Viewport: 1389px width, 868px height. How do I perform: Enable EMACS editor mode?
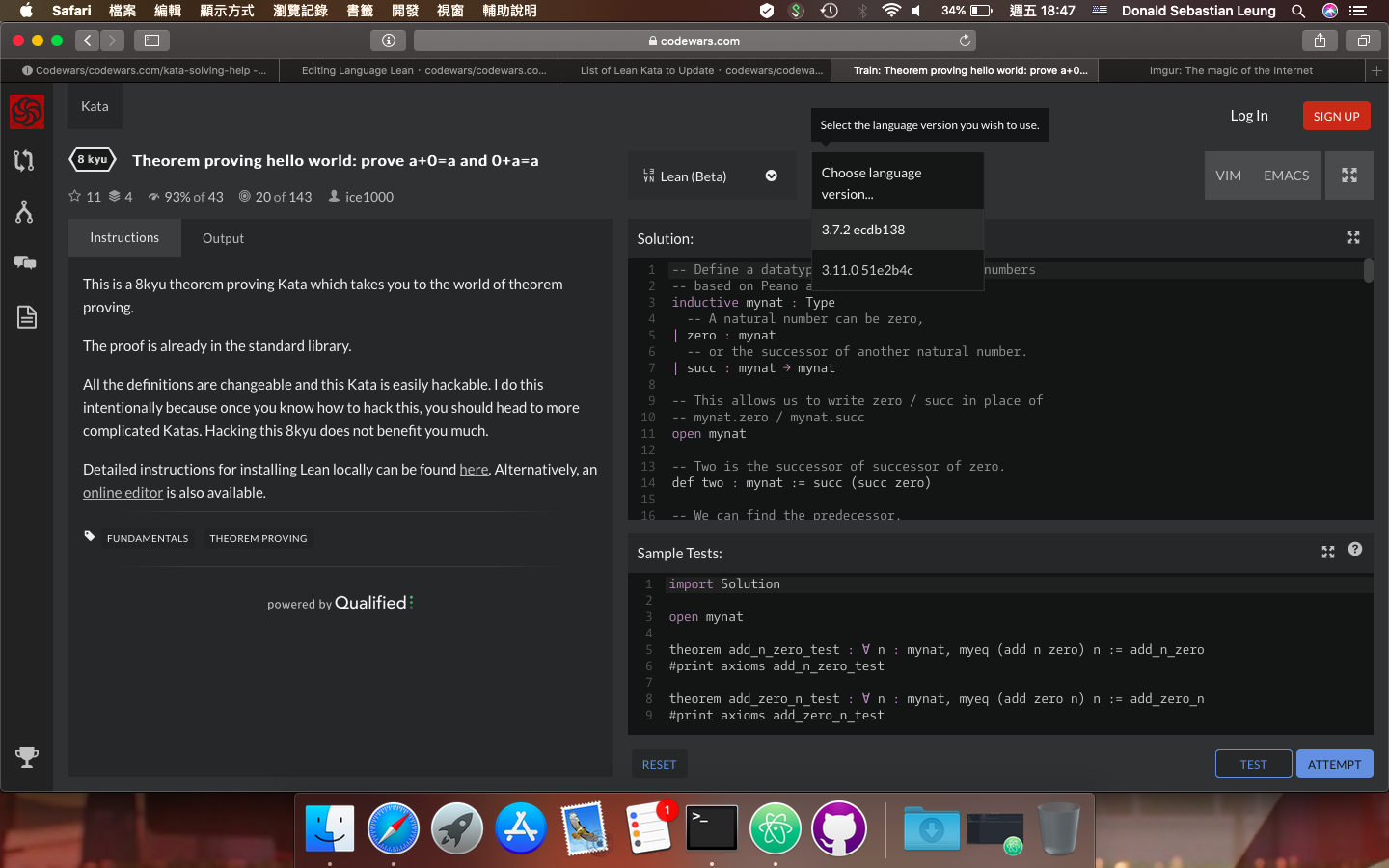[1286, 176]
